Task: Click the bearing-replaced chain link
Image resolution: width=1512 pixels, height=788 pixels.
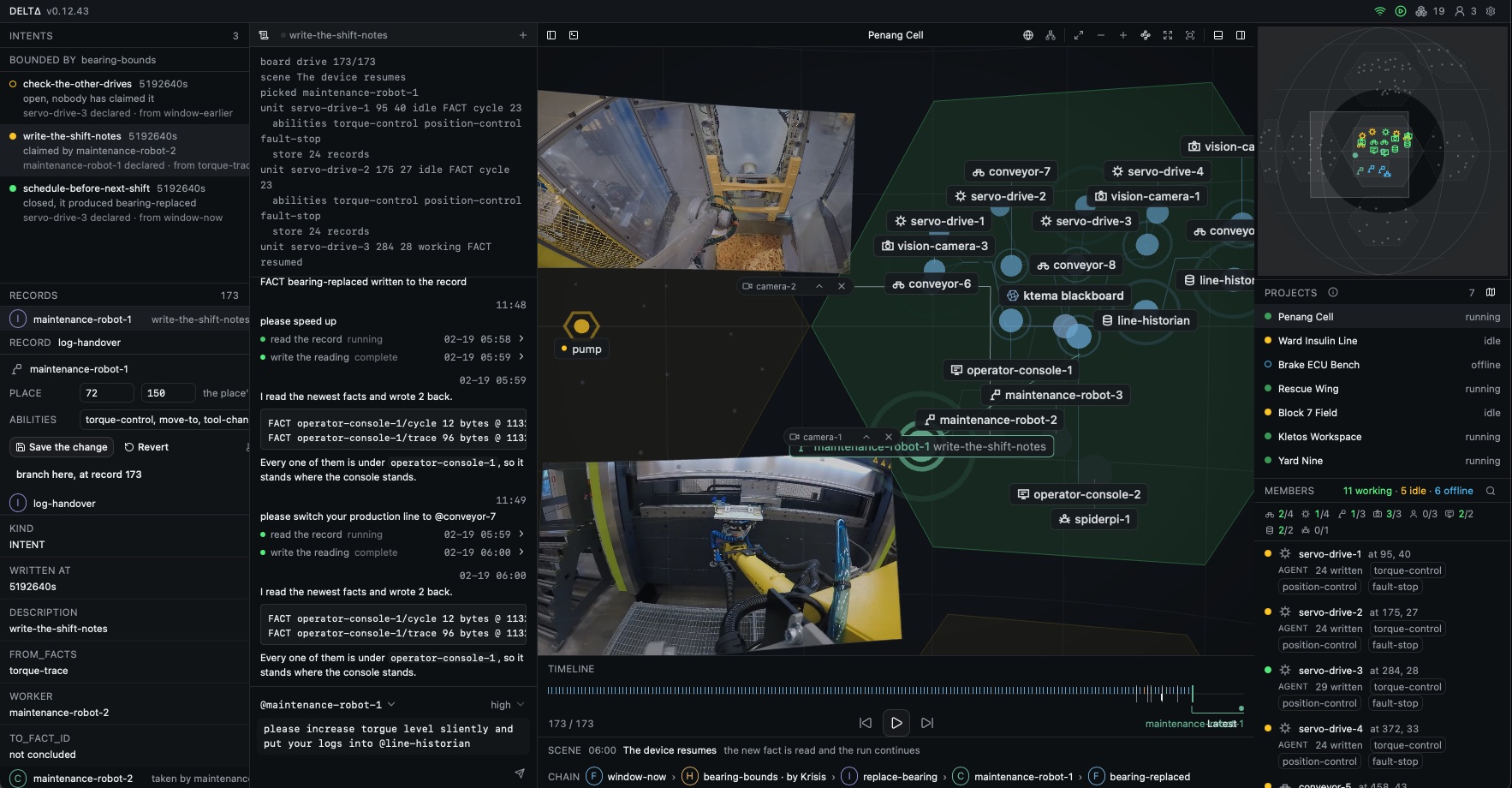Action: coord(1140,777)
